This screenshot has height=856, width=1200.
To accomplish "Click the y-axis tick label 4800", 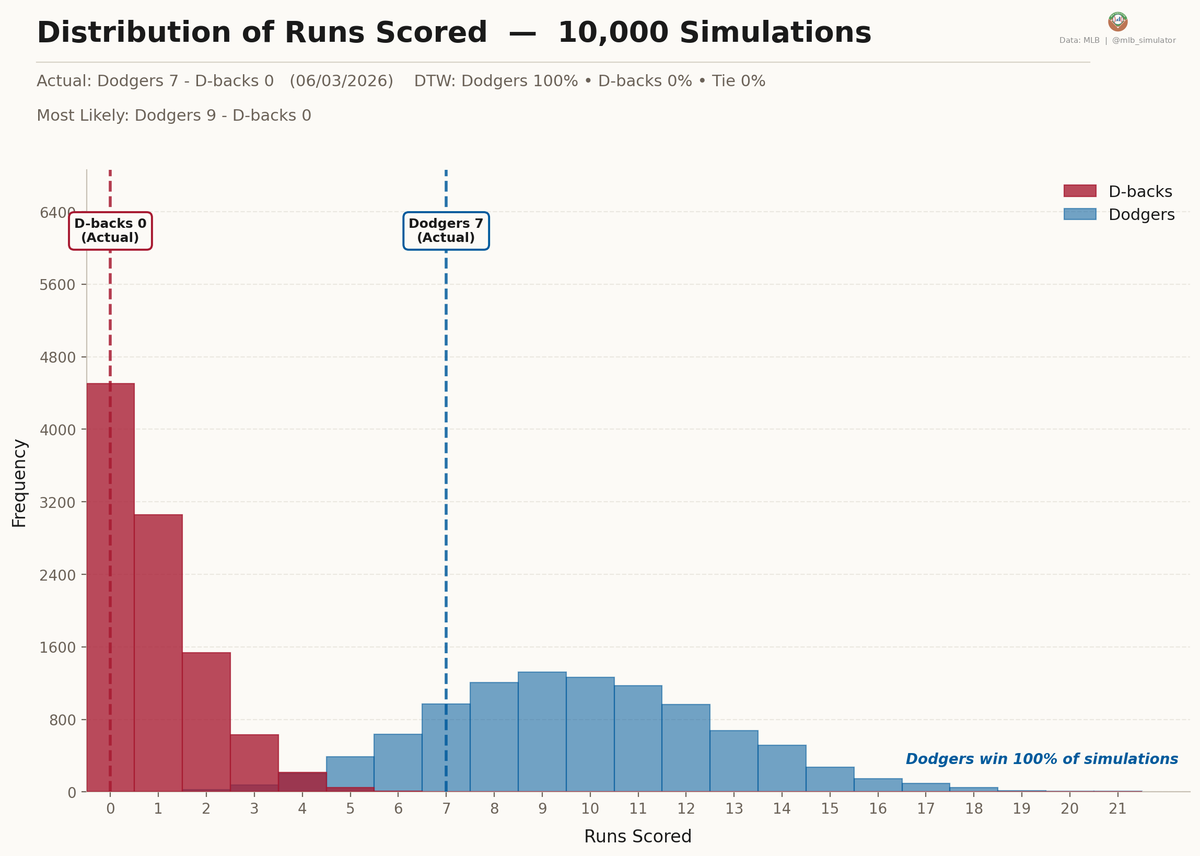I will click(57, 357).
